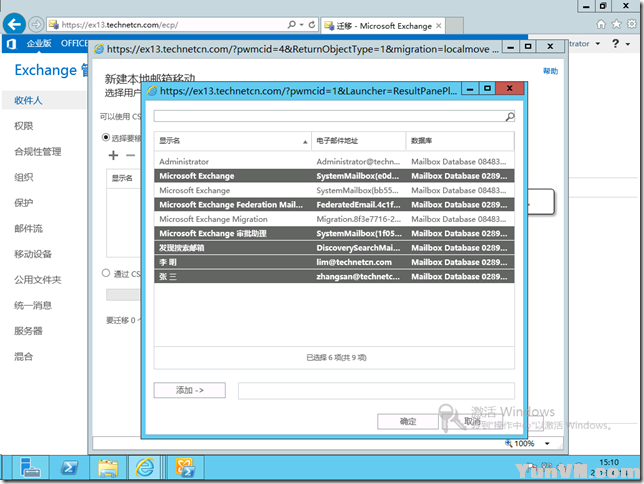Expand the help question mark dropdown arrow
The width and height of the screenshot is (644, 484).
point(628,44)
